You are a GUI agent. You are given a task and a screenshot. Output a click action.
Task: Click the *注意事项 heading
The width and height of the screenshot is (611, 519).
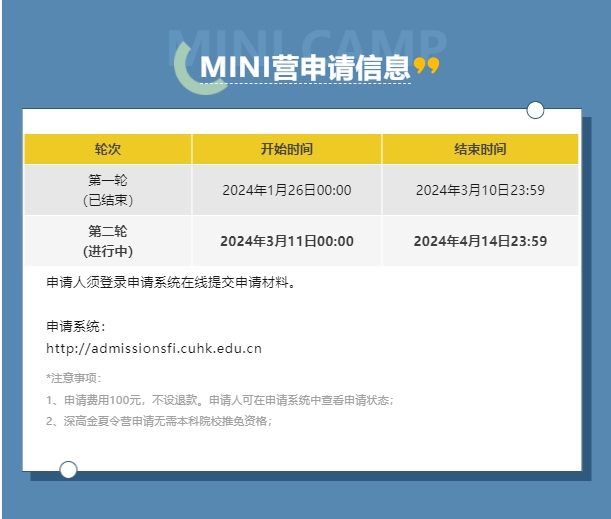(x=73, y=378)
